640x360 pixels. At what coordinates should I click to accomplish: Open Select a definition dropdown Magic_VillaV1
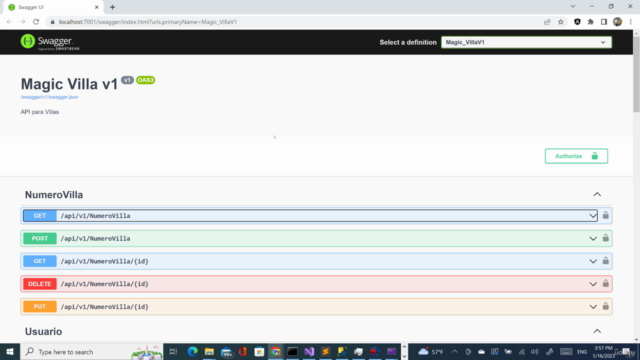coord(526,42)
